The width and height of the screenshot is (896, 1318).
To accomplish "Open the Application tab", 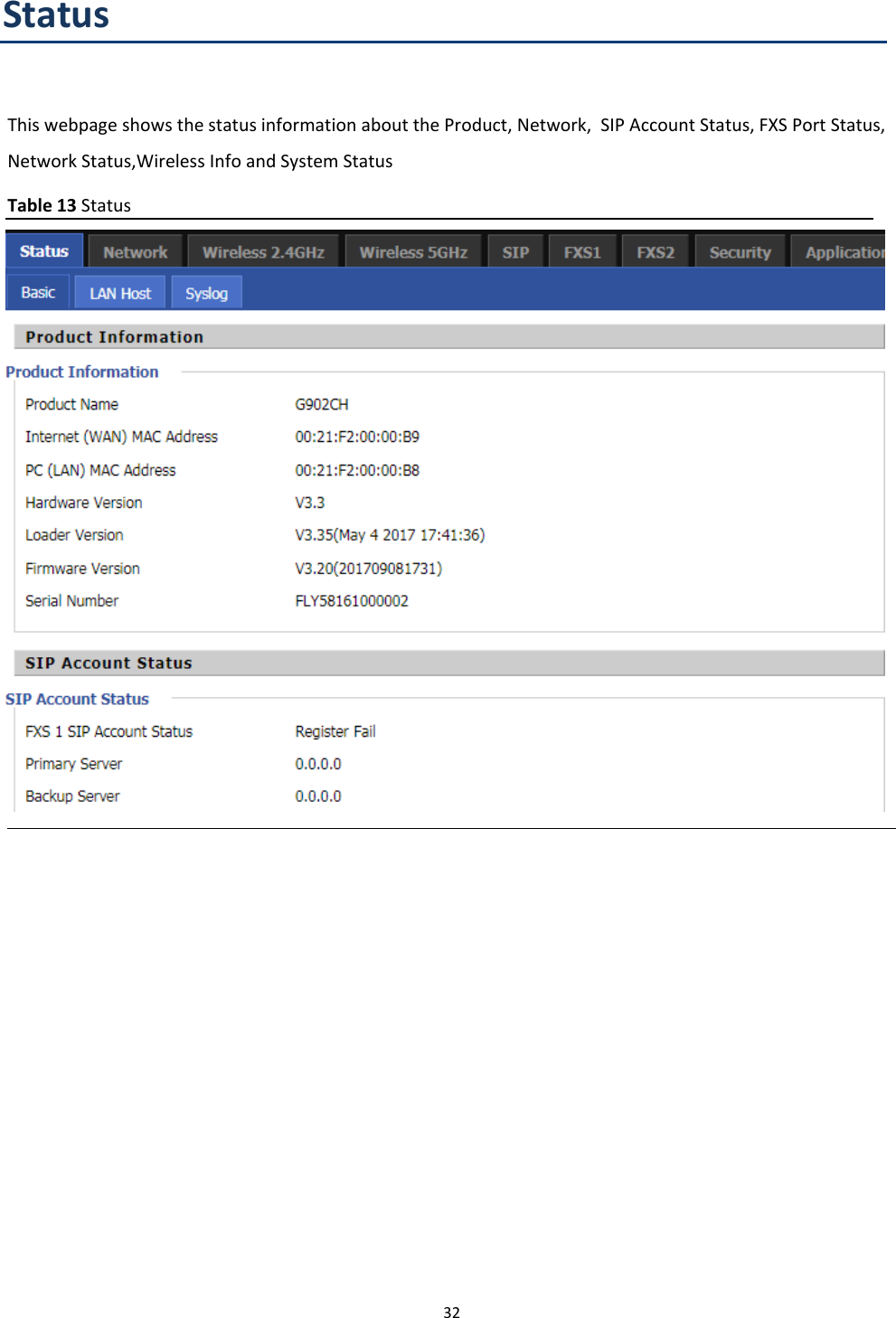I will coord(844,250).
